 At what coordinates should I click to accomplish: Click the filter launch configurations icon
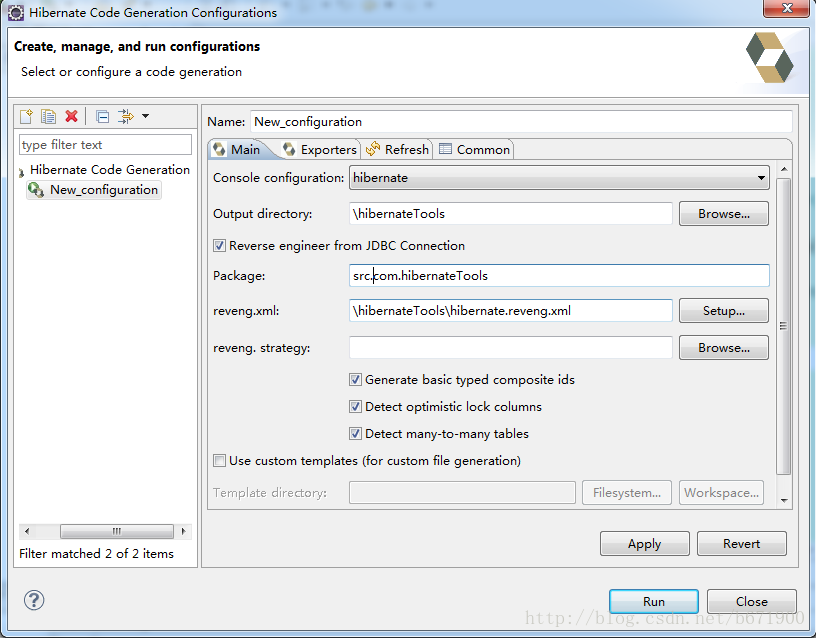coord(125,116)
